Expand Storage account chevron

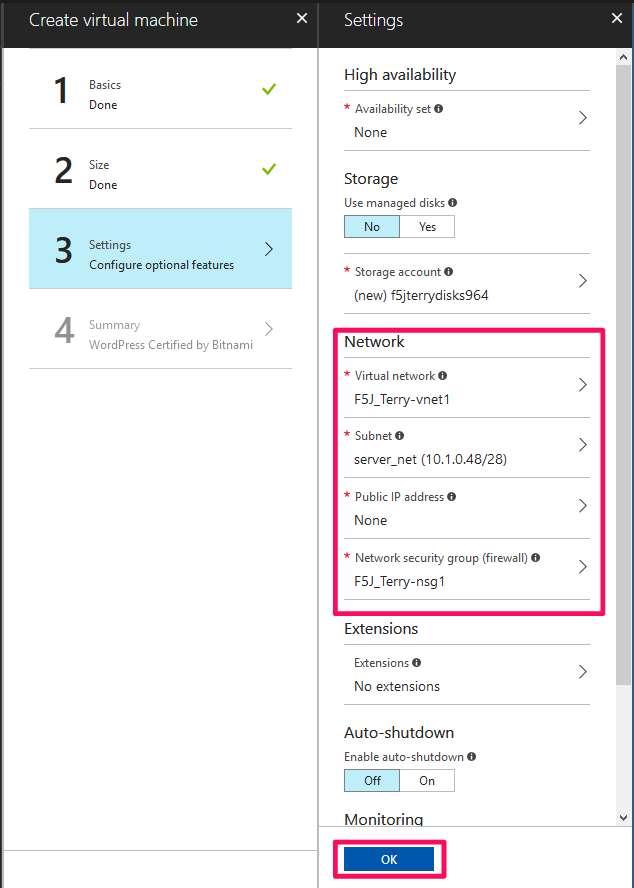(582, 280)
